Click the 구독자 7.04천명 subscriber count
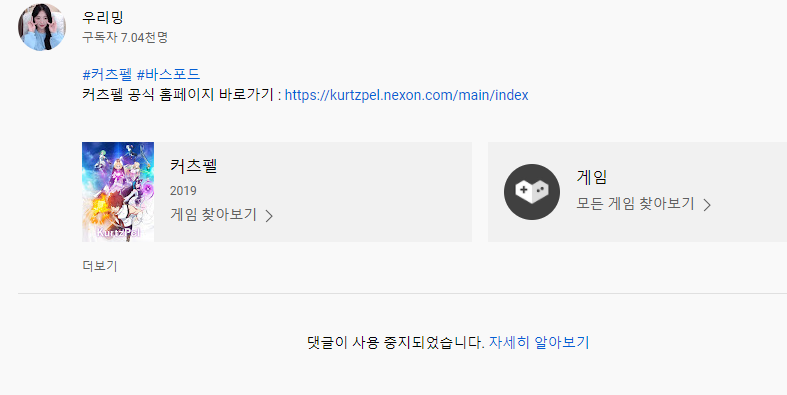The height and width of the screenshot is (395, 787). pos(125,38)
